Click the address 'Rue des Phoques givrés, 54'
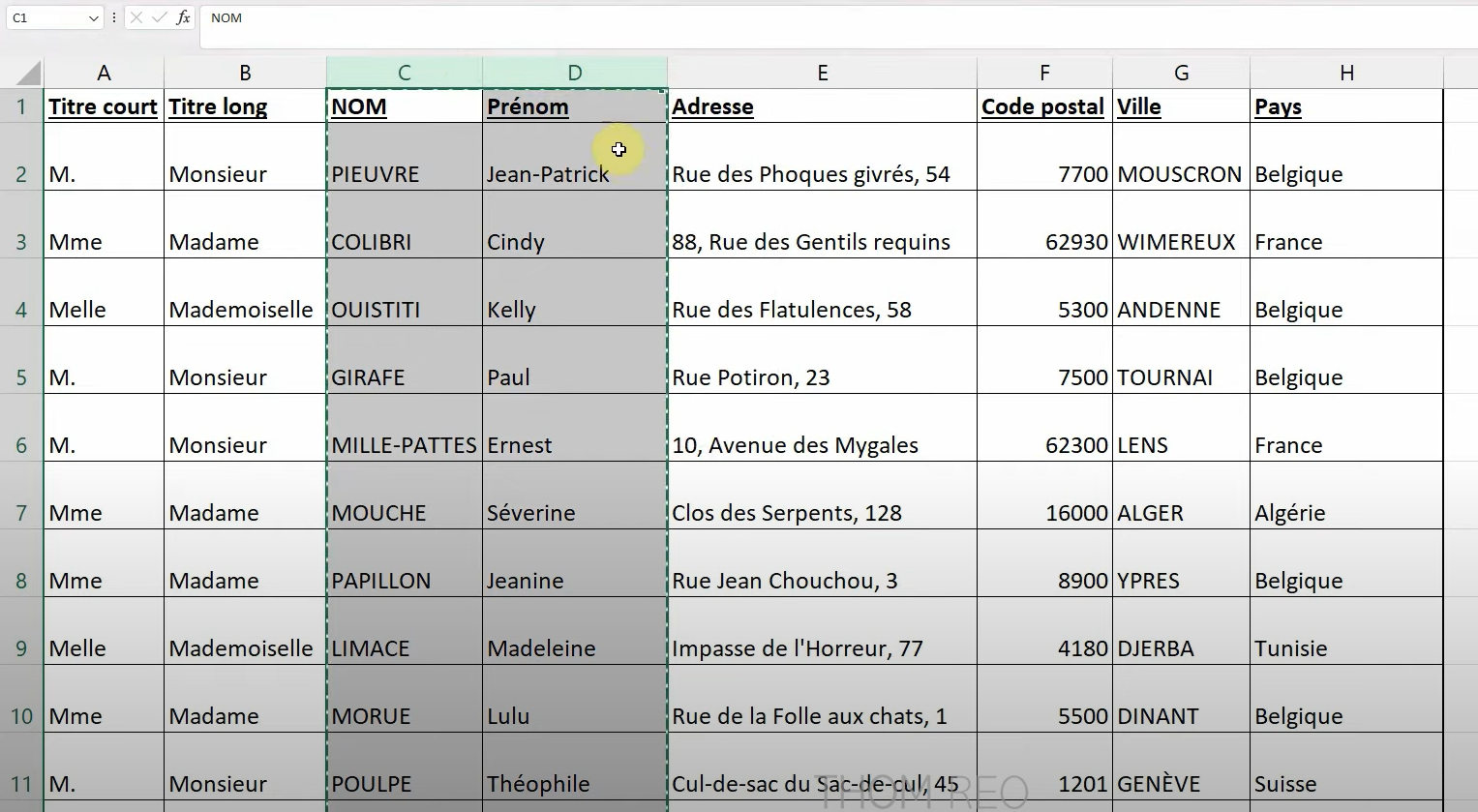The width and height of the screenshot is (1478, 812). (822, 157)
